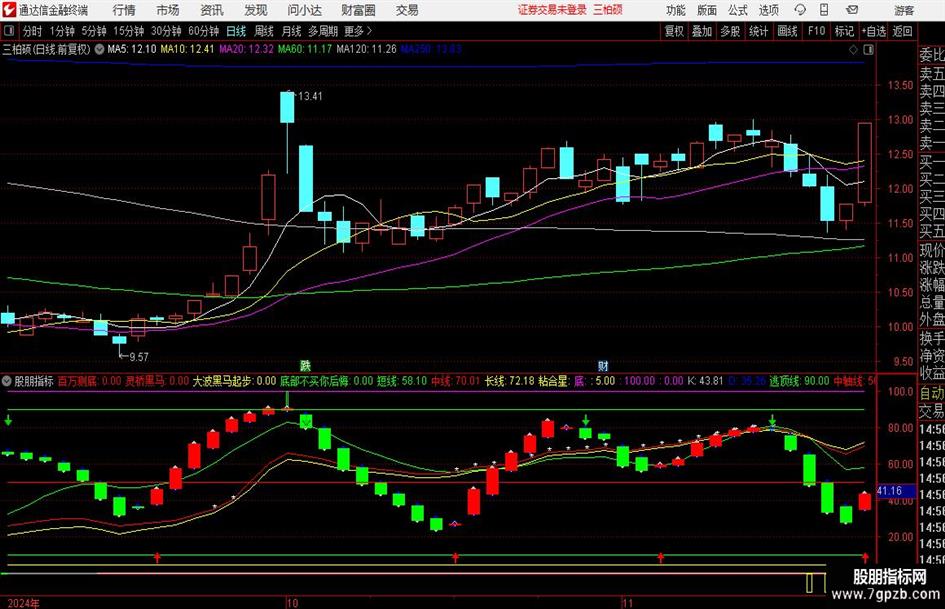This screenshot has height=609, width=945.
Task: Switch to the 月线 monthly tab
Action: 292,31
